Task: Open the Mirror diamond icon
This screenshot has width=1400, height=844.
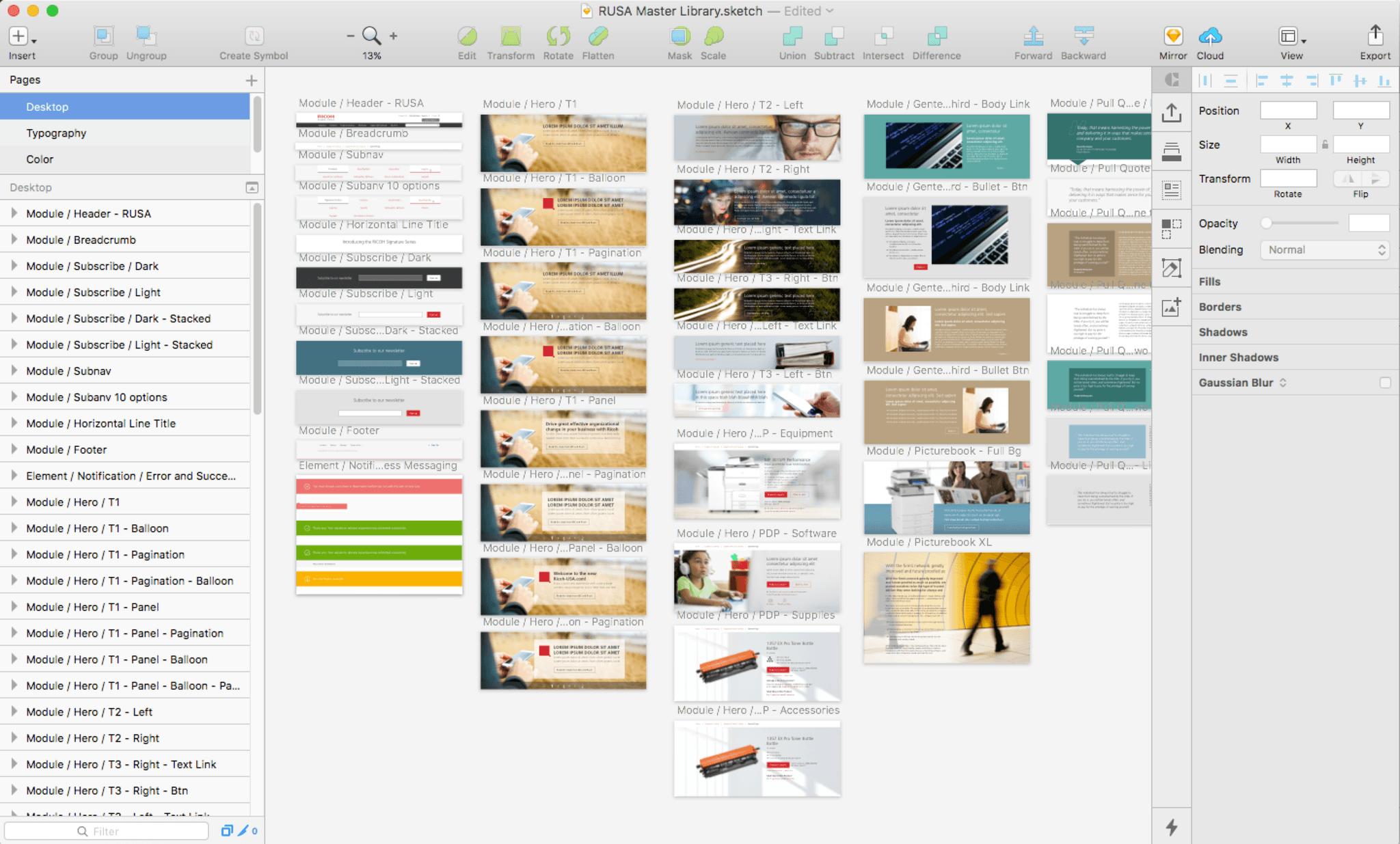Action: 1173,36
